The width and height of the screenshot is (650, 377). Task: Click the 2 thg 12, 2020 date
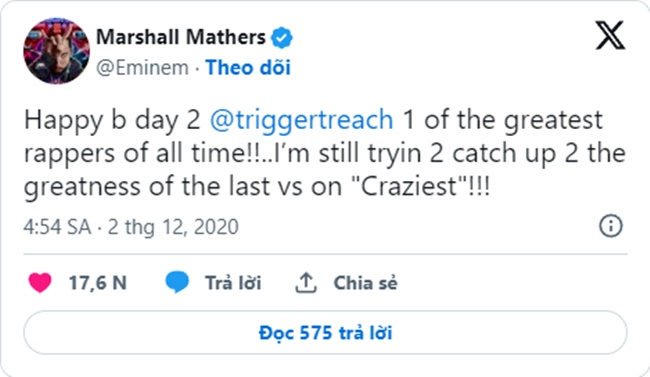click(x=173, y=227)
